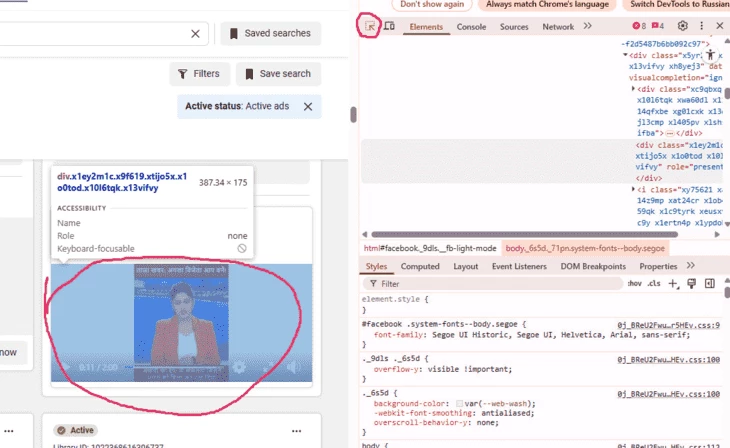Click the Save search button

tap(278, 74)
